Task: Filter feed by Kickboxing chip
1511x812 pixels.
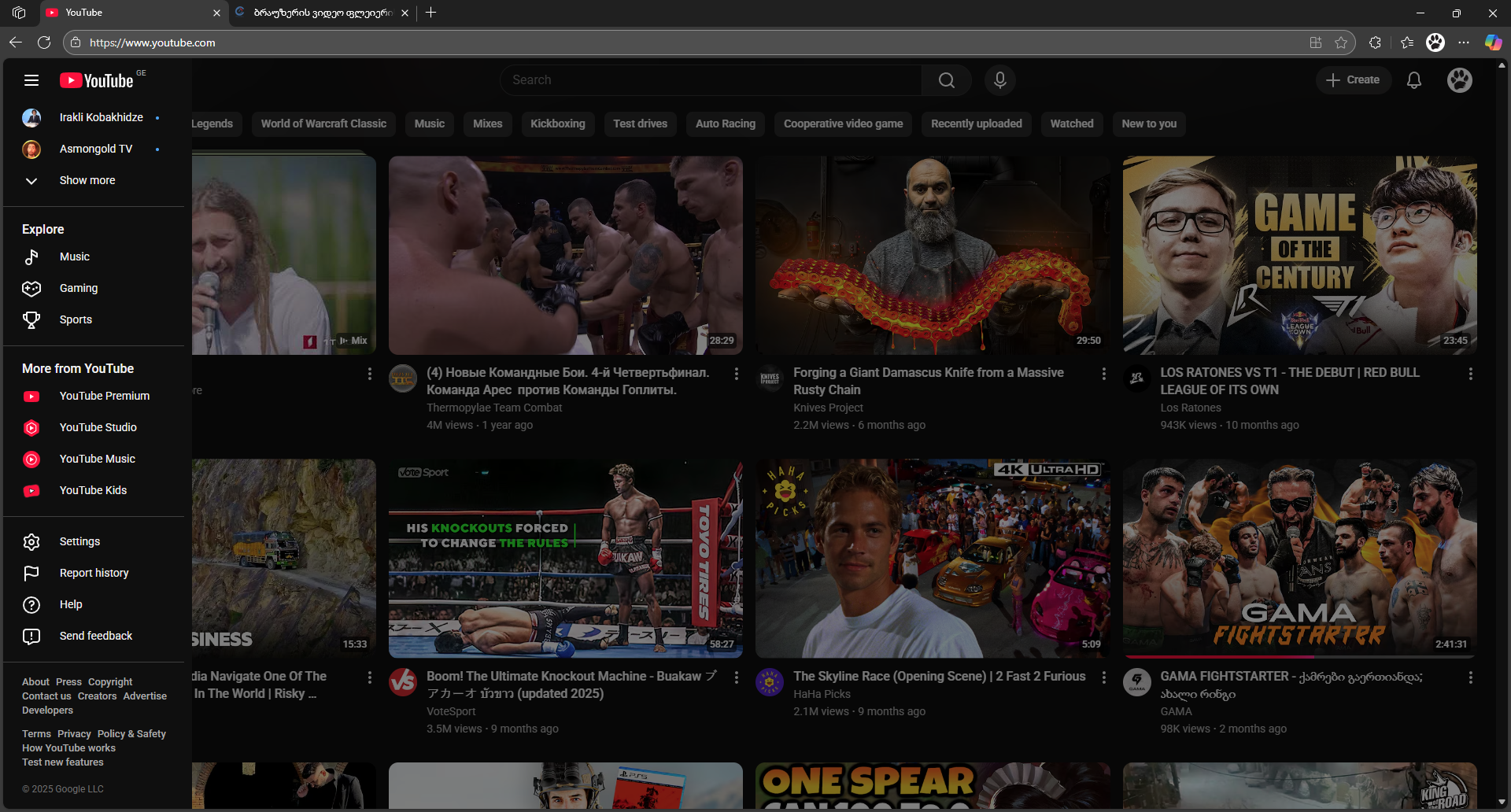Action: [557, 124]
